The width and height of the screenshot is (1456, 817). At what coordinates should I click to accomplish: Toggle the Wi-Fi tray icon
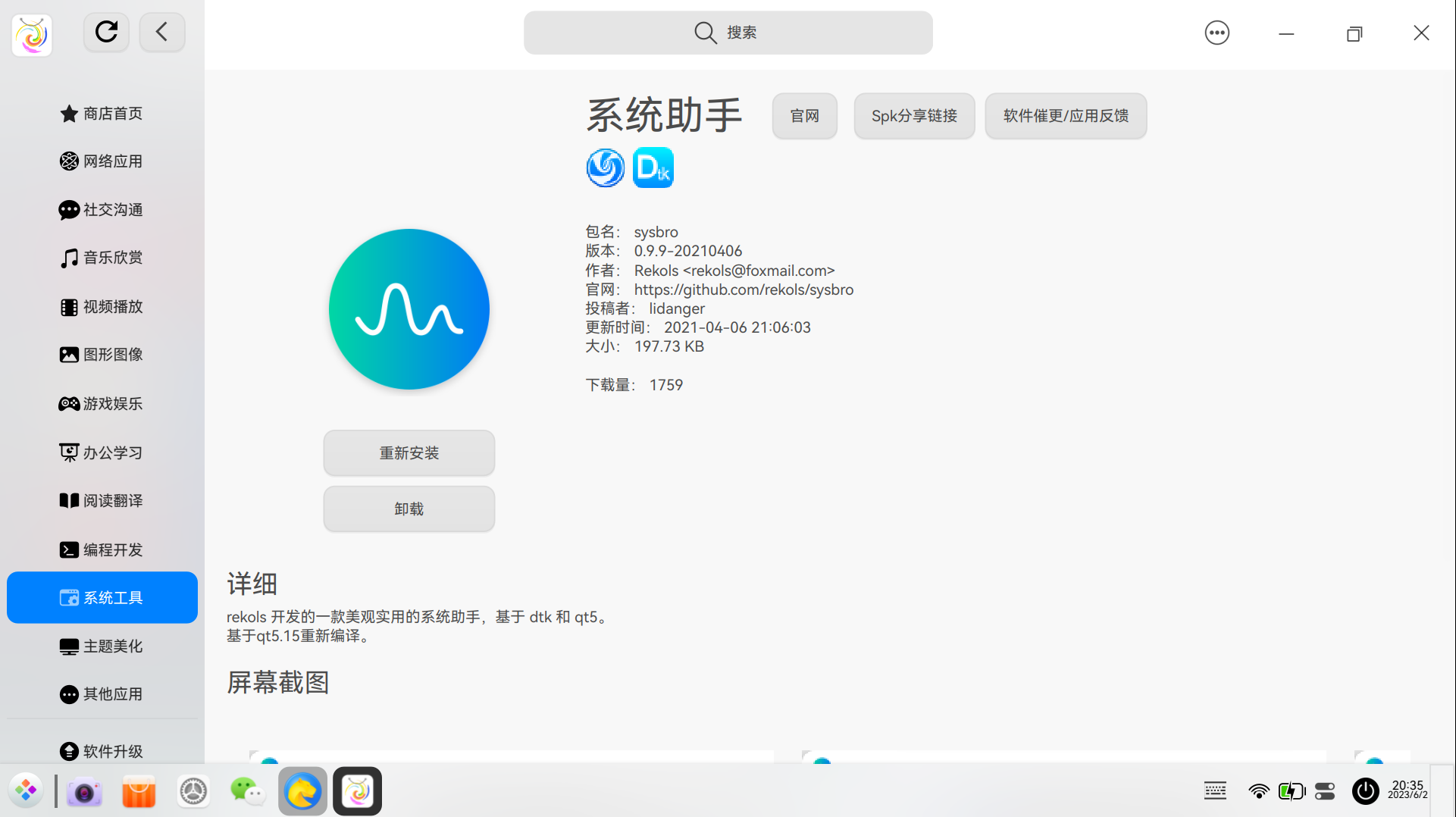(x=1259, y=790)
